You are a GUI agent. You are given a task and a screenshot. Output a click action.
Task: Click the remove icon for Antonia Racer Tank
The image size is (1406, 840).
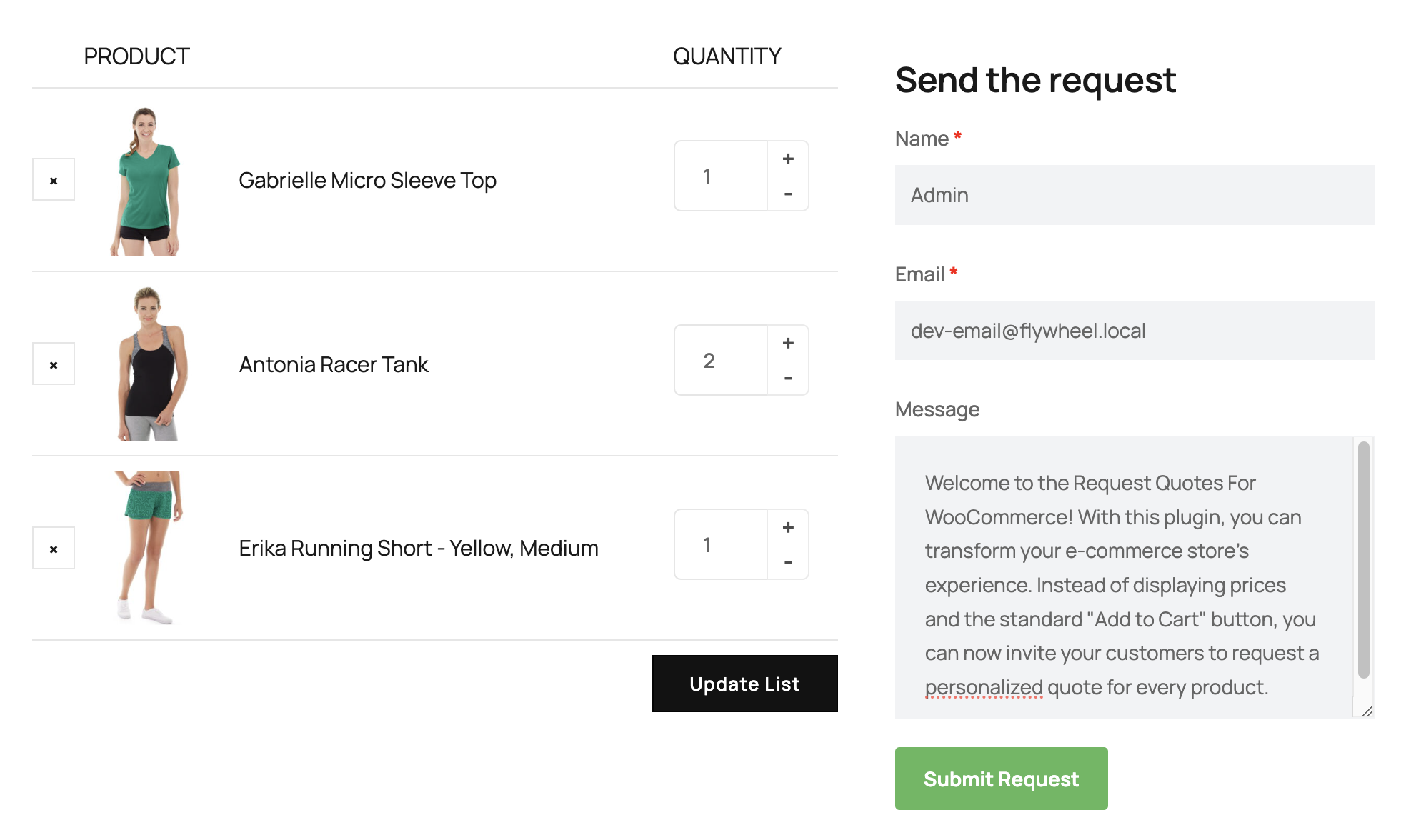point(54,363)
